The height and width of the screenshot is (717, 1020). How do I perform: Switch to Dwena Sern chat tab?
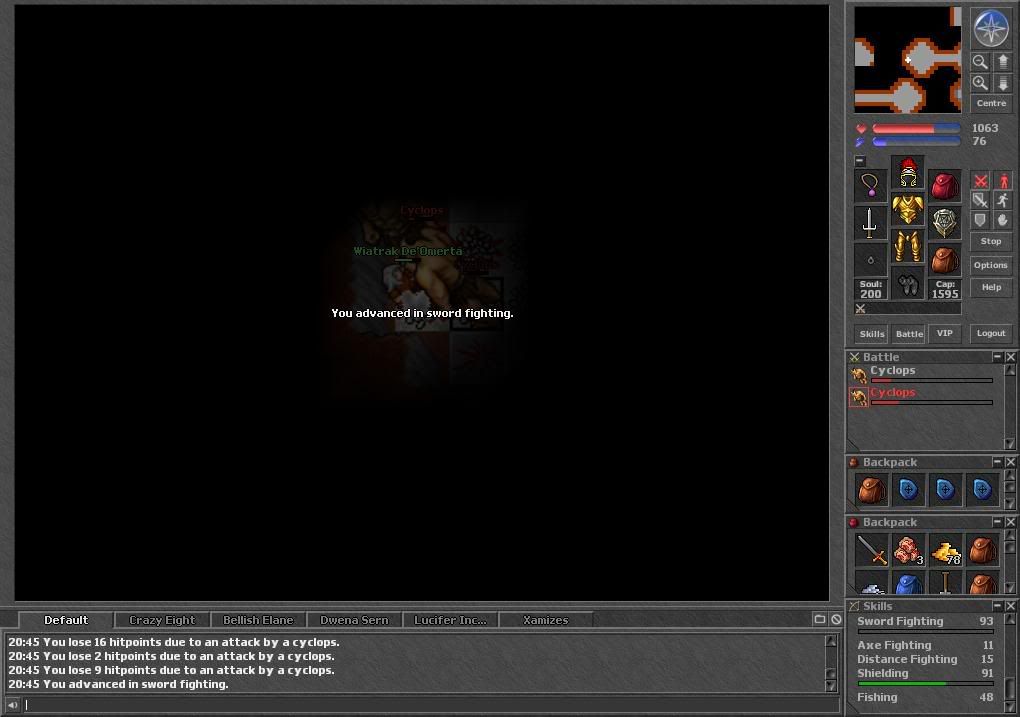(x=355, y=620)
